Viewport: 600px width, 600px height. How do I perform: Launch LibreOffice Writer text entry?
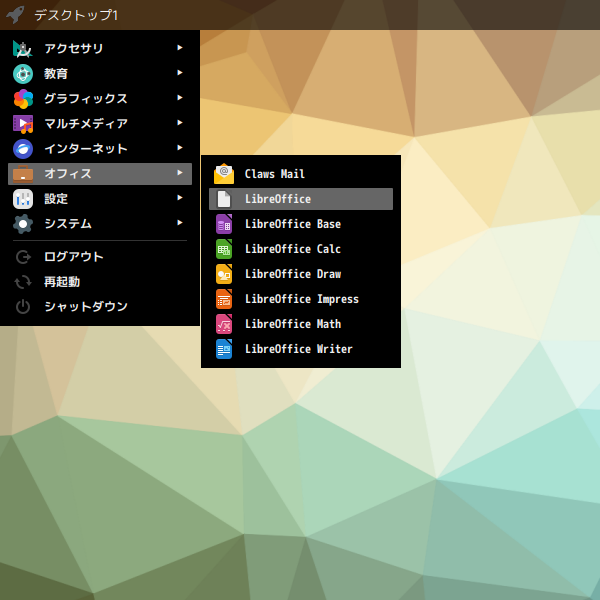point(299,349)
